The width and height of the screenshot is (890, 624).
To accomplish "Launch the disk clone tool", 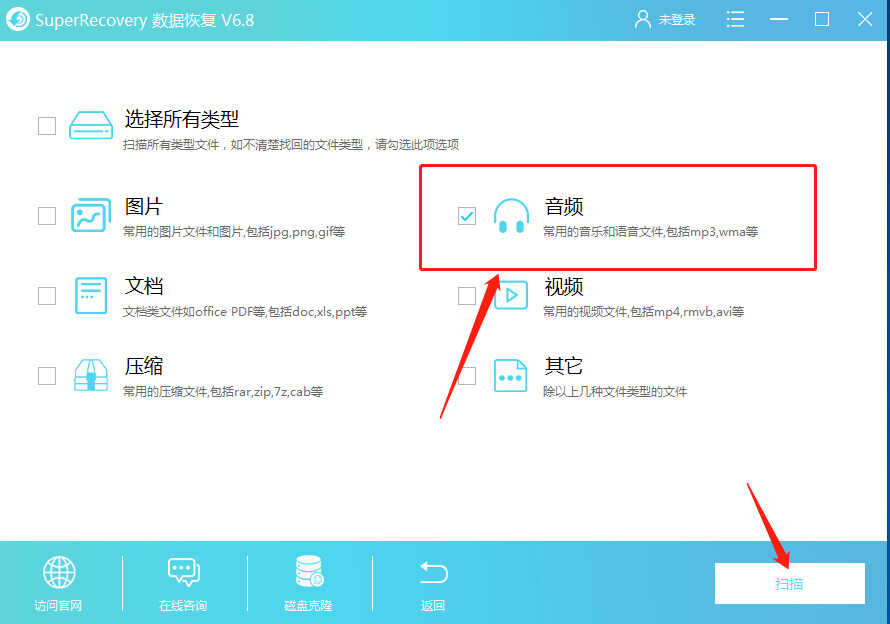I will coord(308,572).
